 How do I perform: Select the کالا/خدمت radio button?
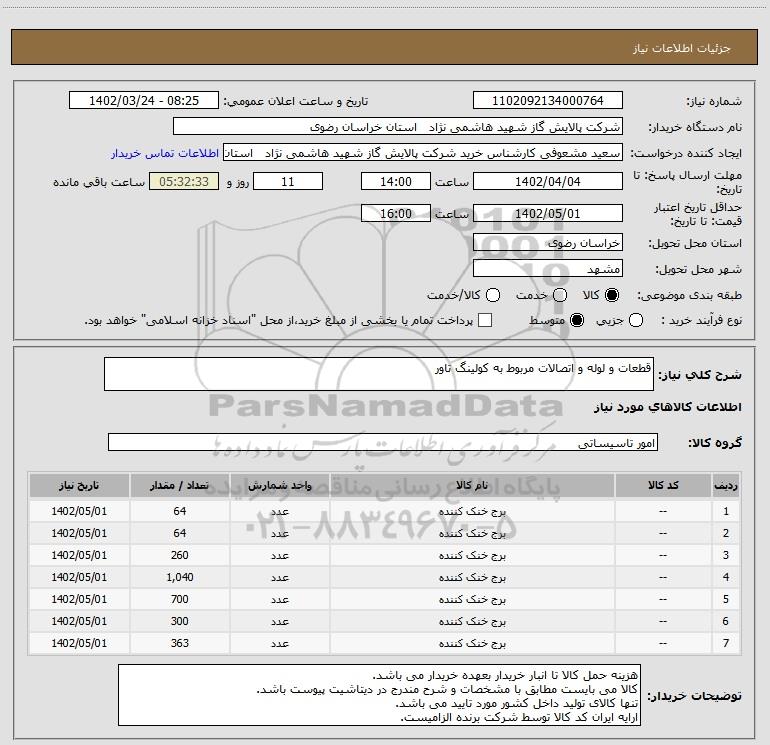pos(493,295)
